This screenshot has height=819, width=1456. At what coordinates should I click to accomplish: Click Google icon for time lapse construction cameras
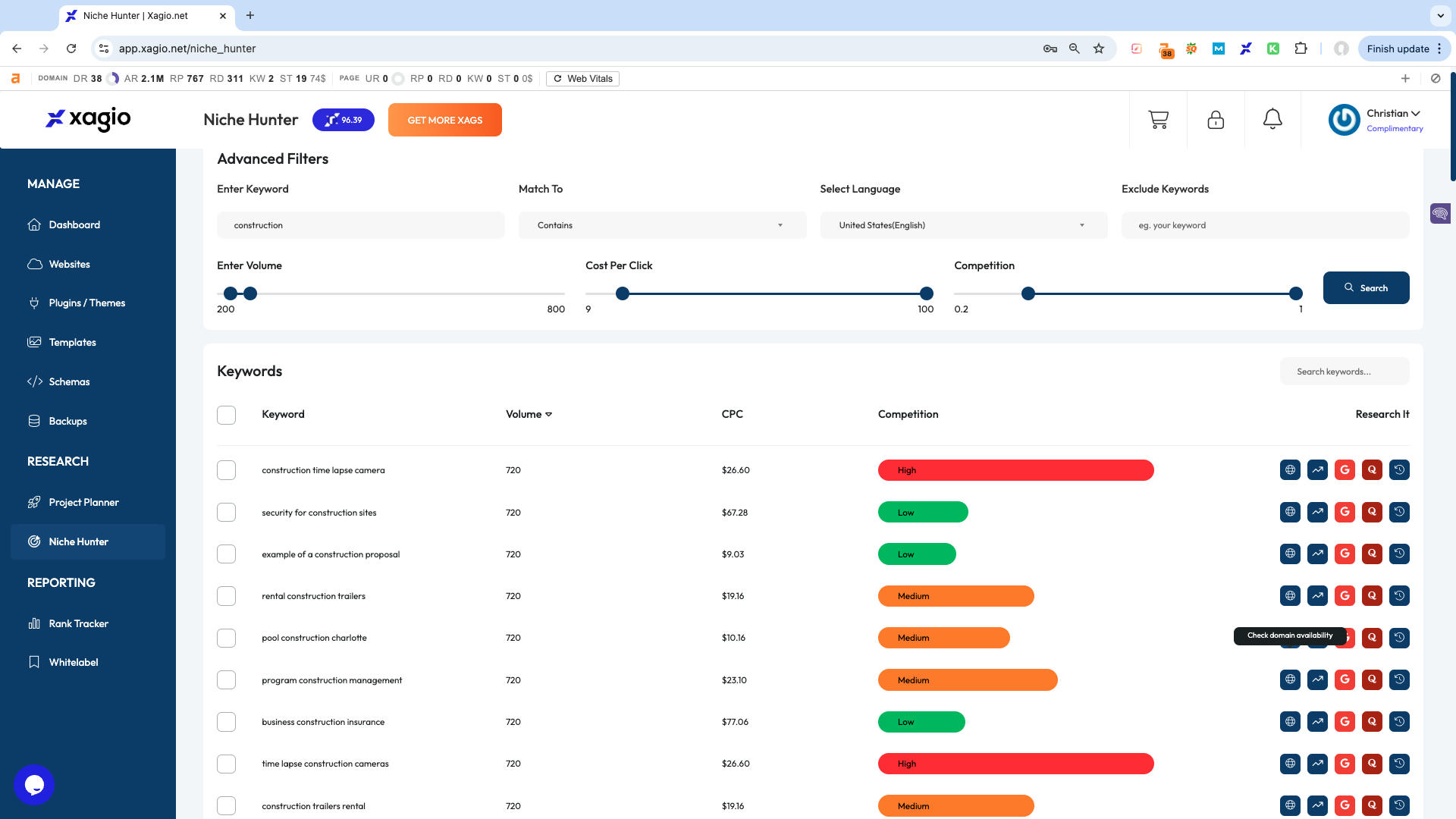1345,763
